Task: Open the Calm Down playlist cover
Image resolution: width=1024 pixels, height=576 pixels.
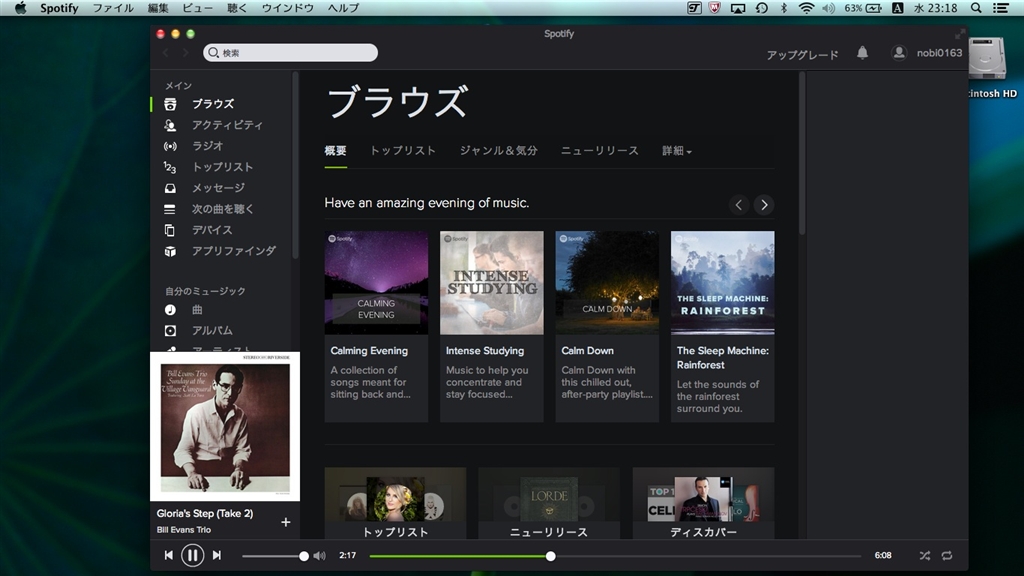Action: (607, 283)
